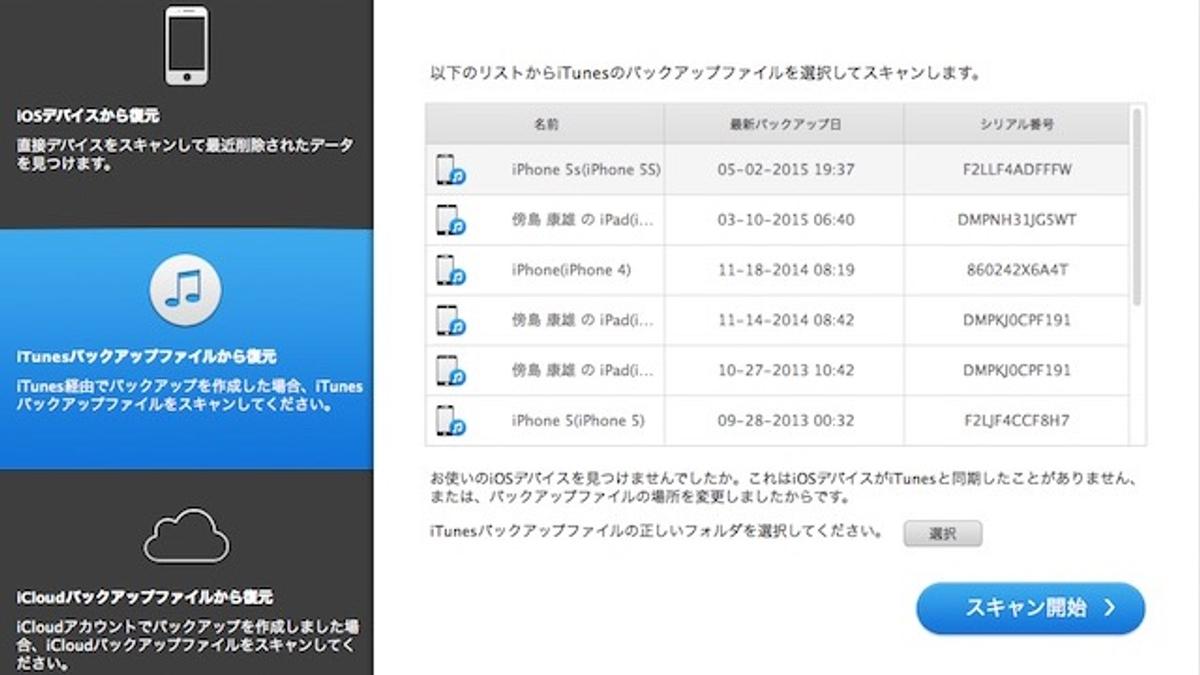The width and height of the screenshot is (1200, 675).
Task: Select the iPhone(iPhone 4) name
Action: 571,270
